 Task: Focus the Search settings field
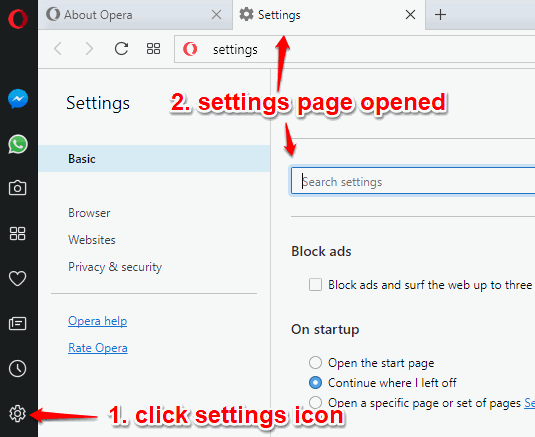[x=413, y=181]
